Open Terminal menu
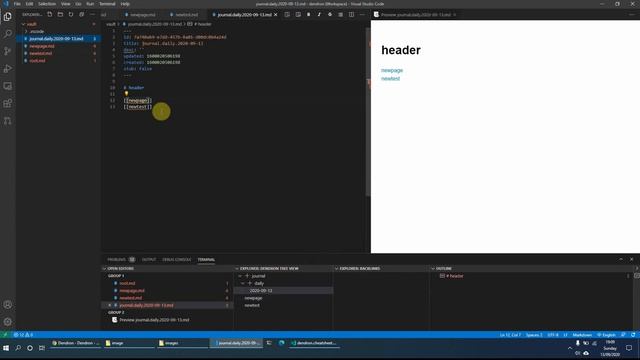This screenshot has height=360, width=640. [x=107, y=4]
